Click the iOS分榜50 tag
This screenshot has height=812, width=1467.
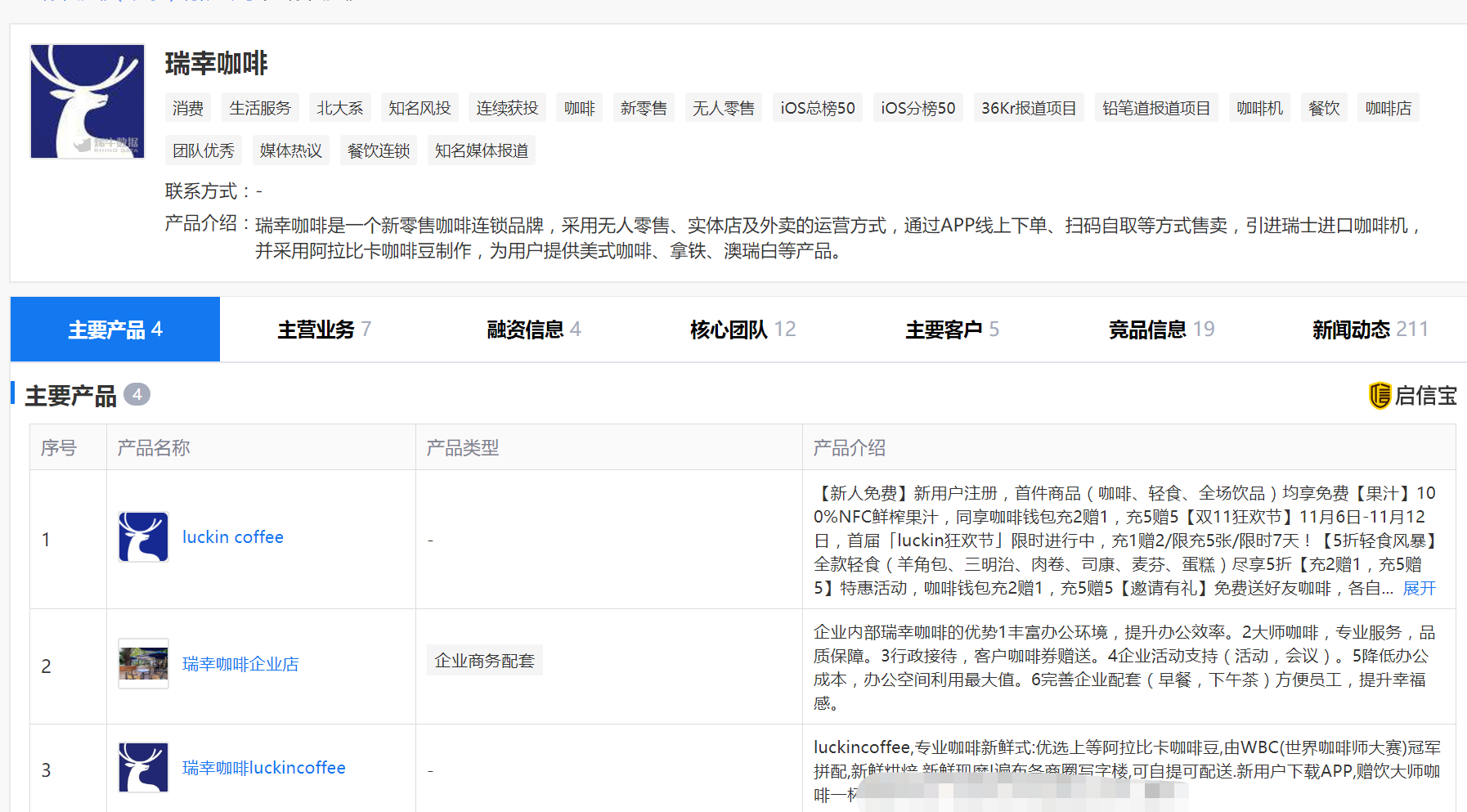(918, 108)
